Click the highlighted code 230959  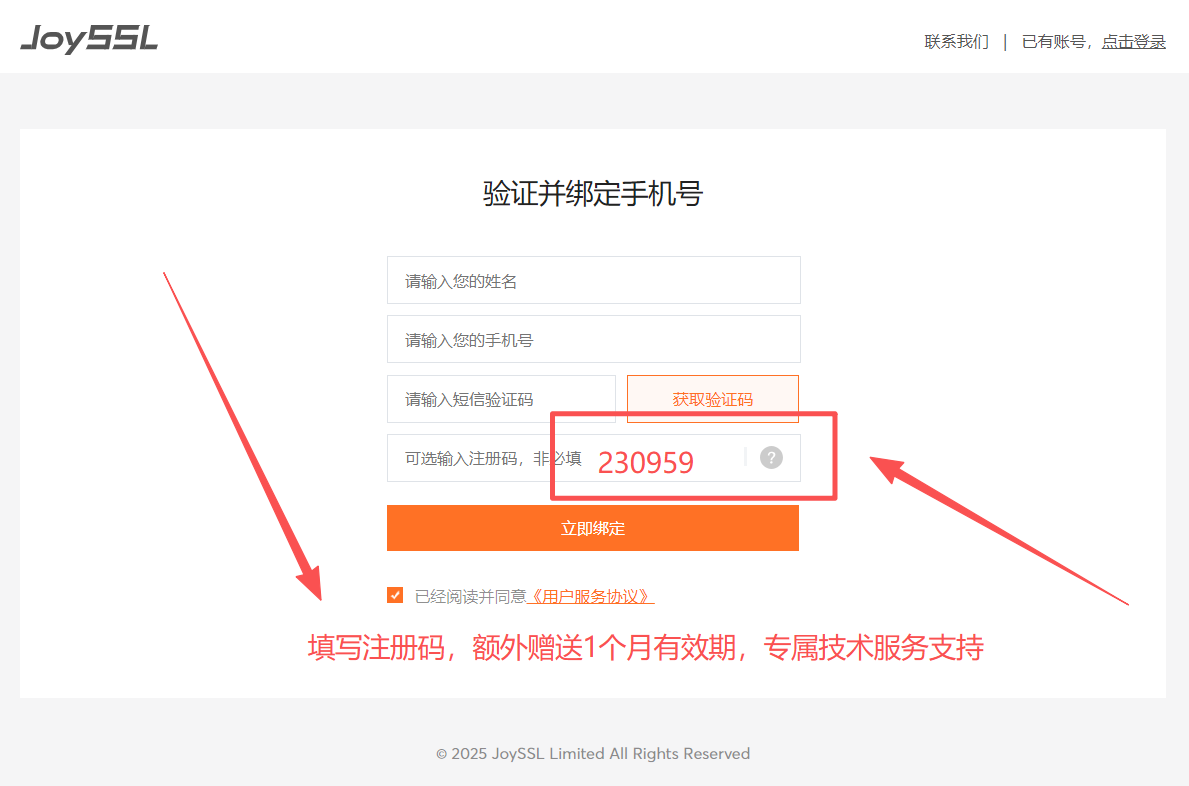[x=646, y=461]
